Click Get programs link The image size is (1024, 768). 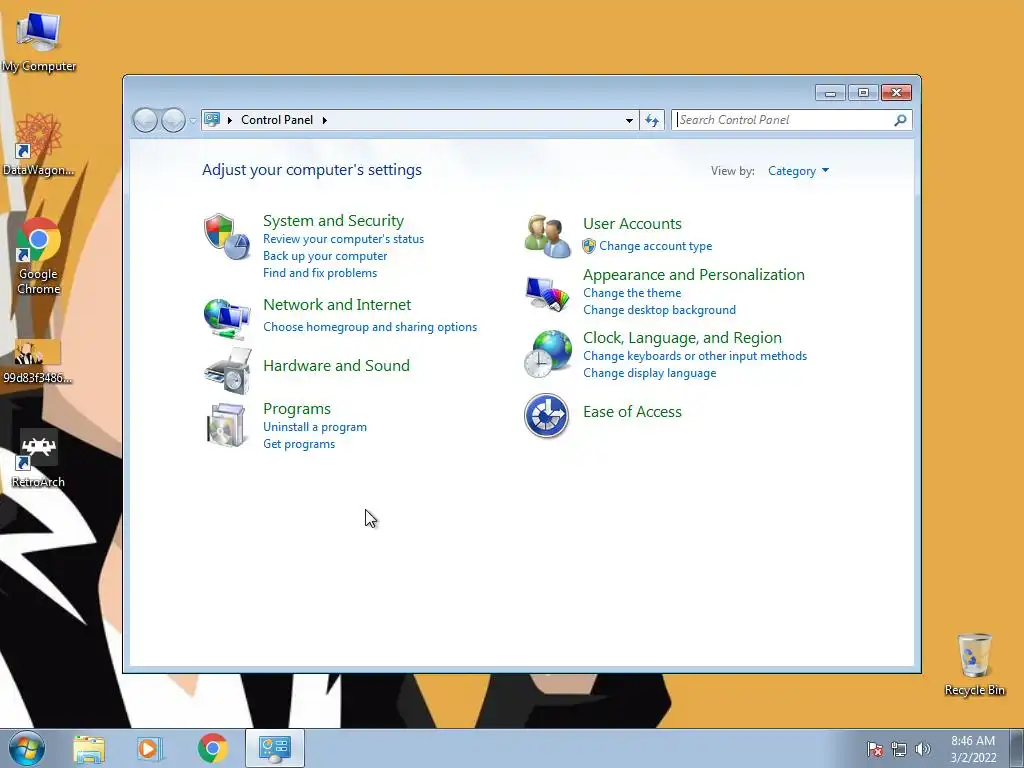299,444
